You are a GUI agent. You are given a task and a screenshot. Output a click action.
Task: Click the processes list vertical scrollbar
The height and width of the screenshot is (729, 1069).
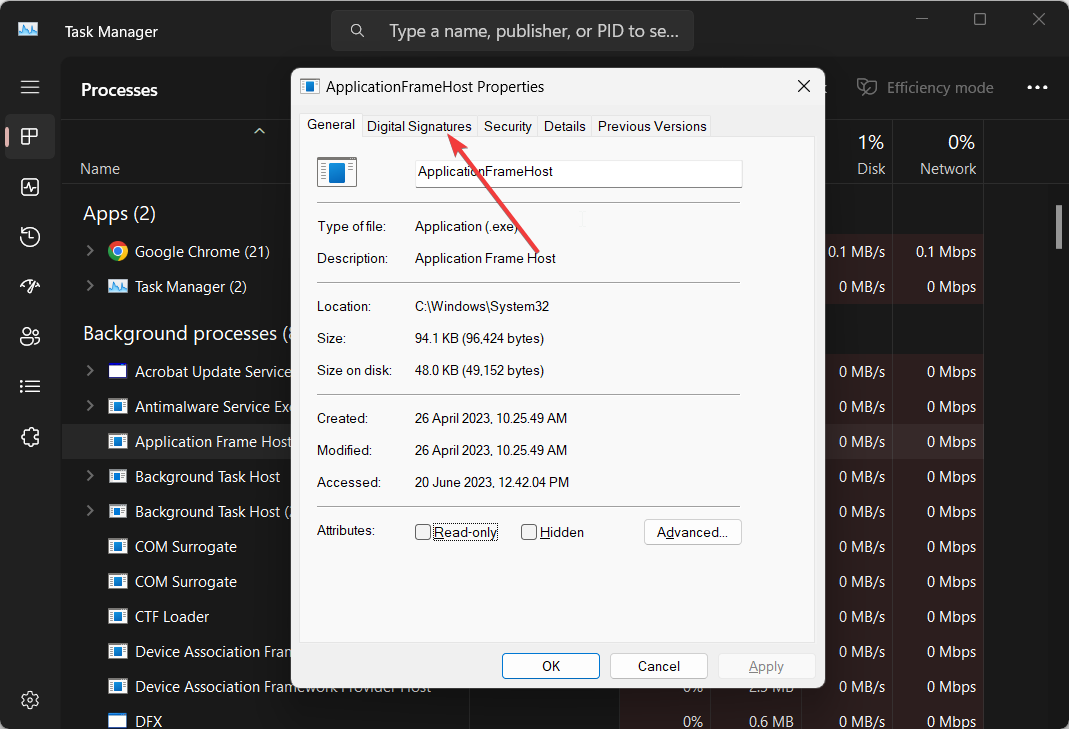click(1059, 227)
